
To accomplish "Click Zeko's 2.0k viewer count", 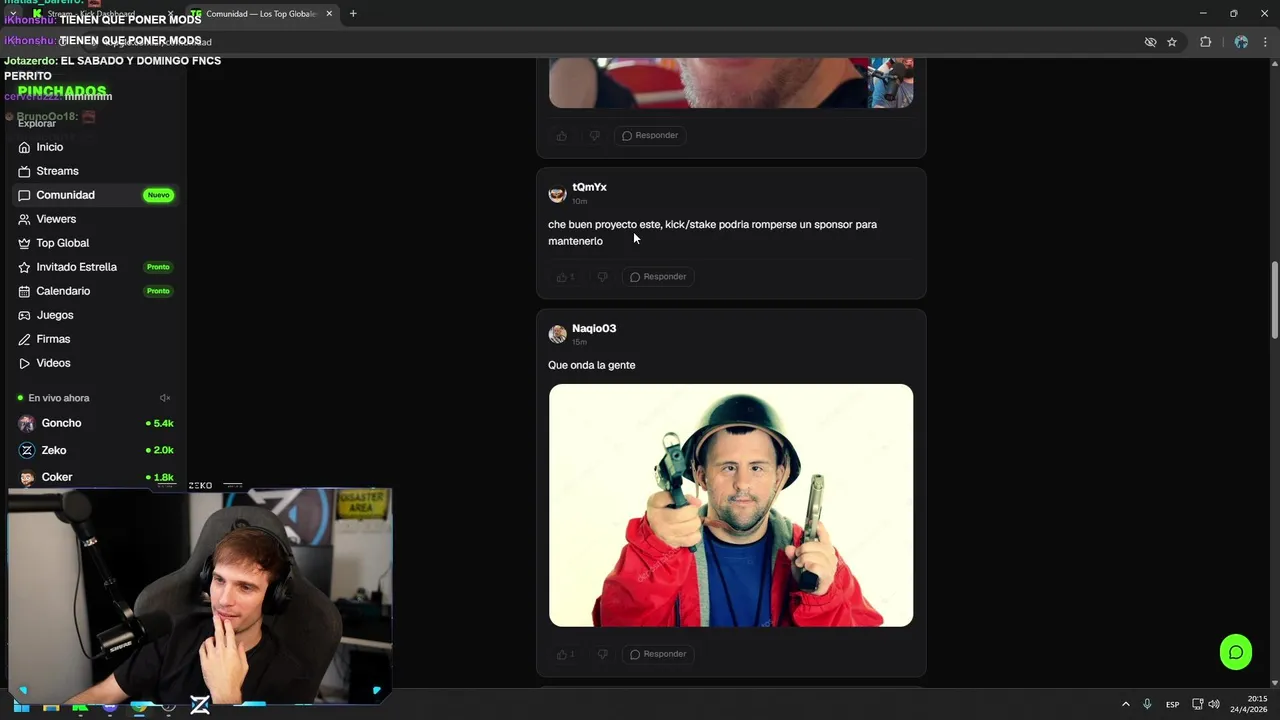I will [x=160, y=450].
